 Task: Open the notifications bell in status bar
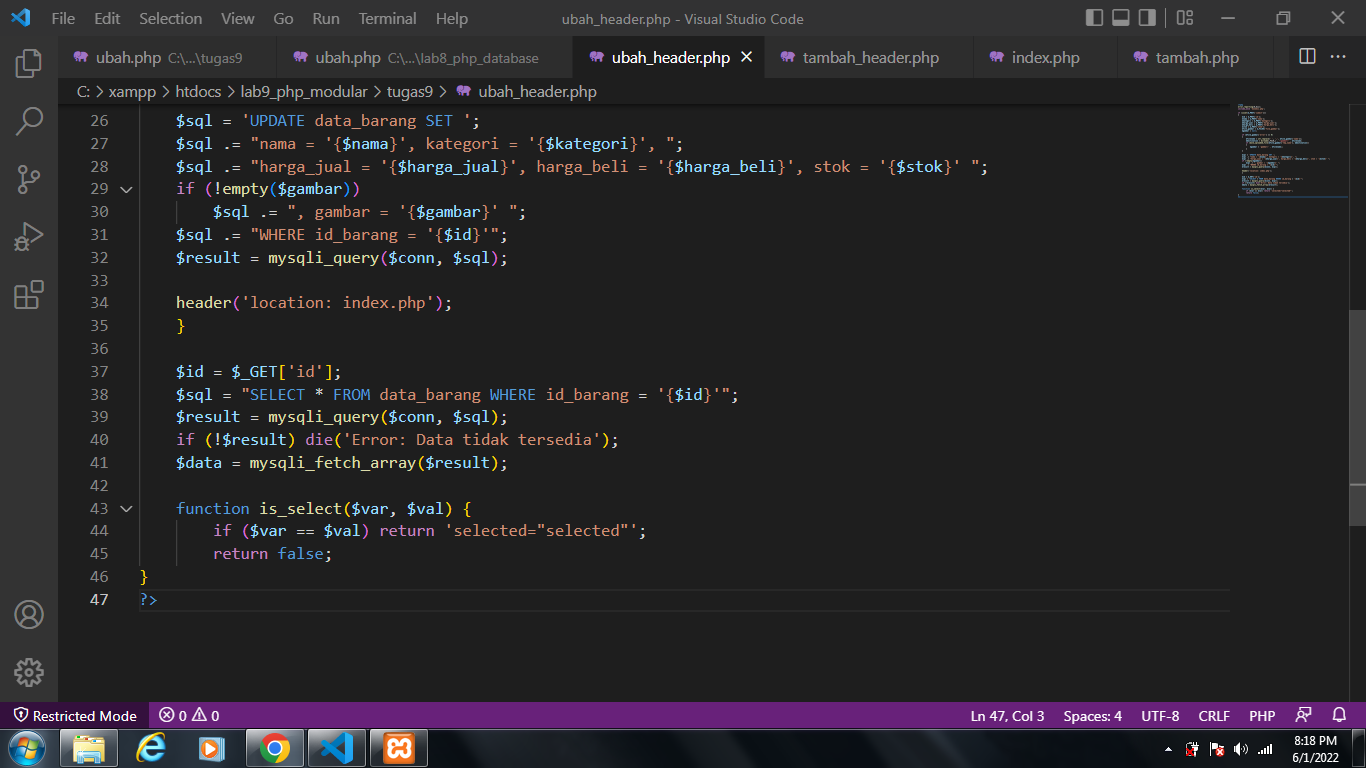[x=1339, y=716]
